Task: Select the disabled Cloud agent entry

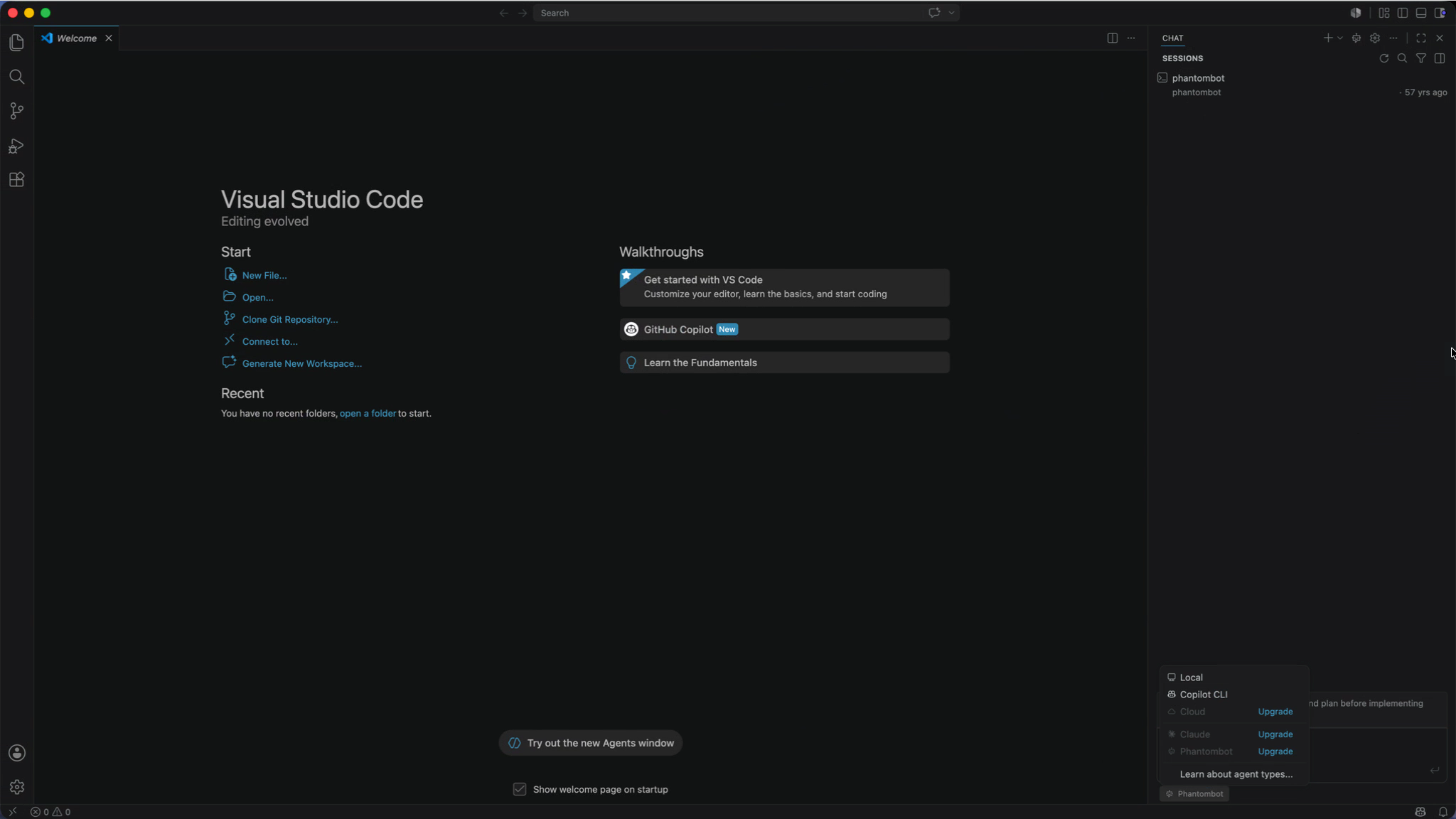Action: pos(1192,712)
